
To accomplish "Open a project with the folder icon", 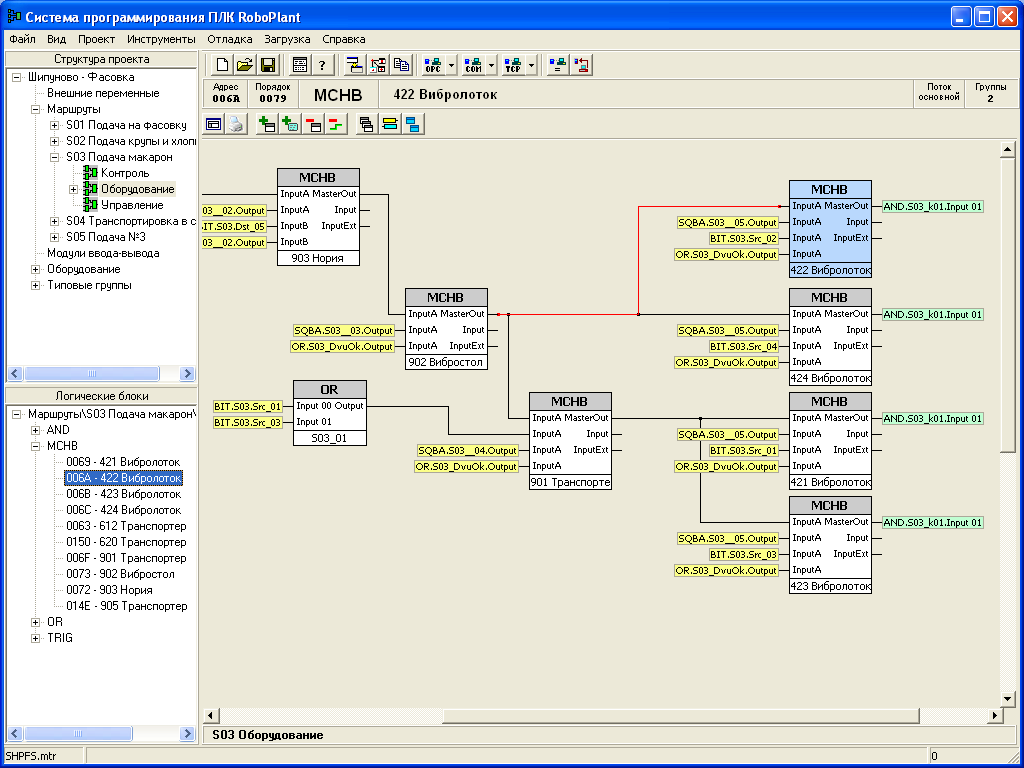I will [x=245, y=65].
